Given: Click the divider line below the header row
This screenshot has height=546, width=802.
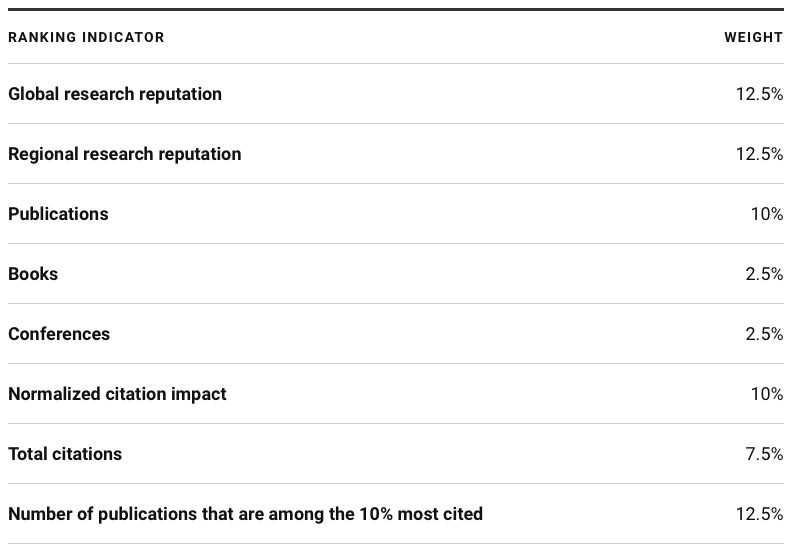Looking at the screenshot, I should pos(400,64).
